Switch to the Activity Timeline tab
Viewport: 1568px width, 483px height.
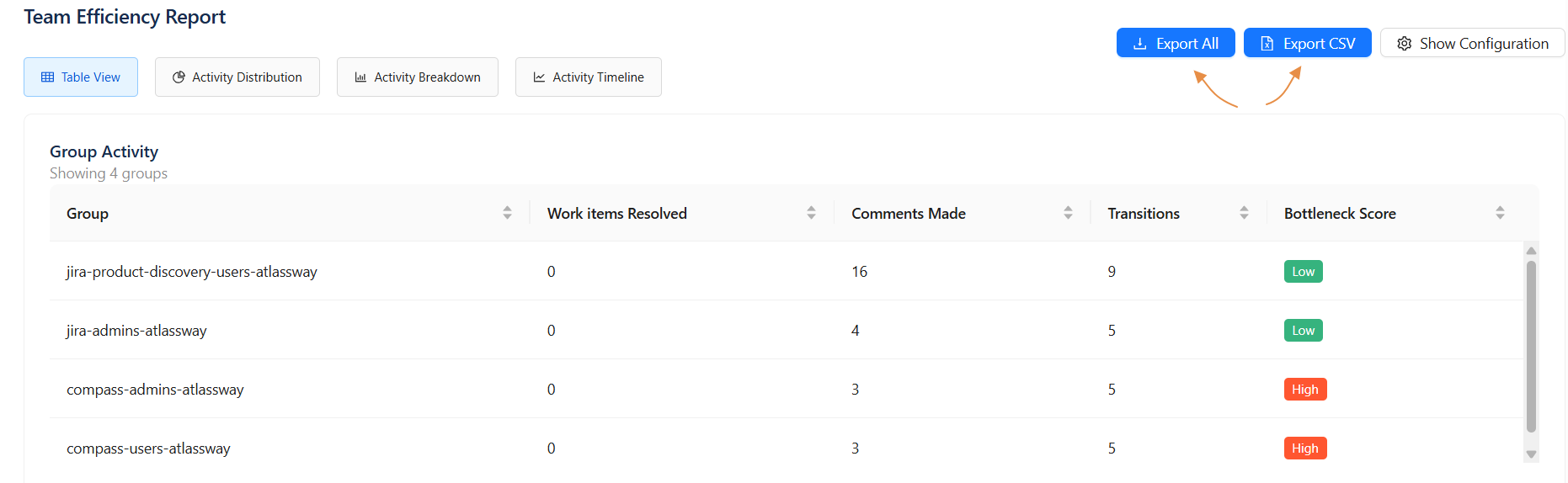[x=588, y=77]
